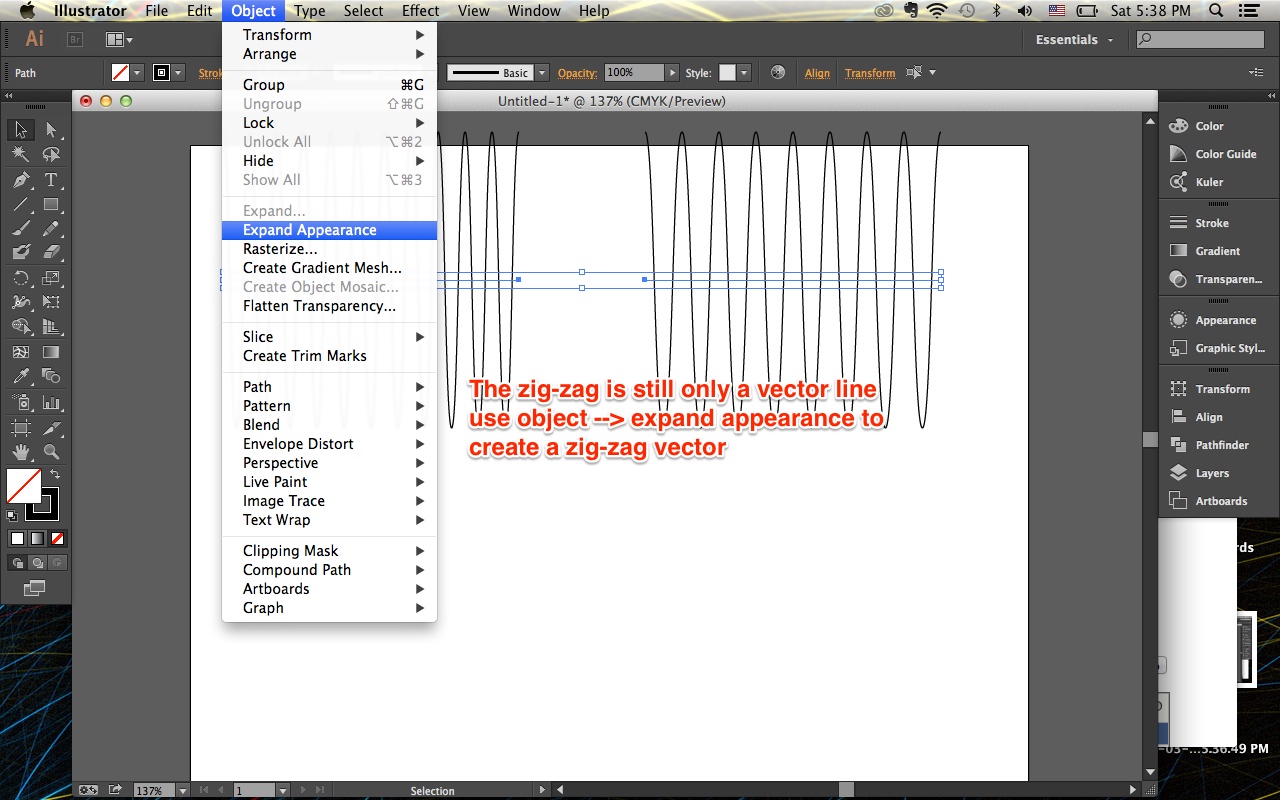Select the Hand tool
The image size is (1280, 800).
click(20, 452)
